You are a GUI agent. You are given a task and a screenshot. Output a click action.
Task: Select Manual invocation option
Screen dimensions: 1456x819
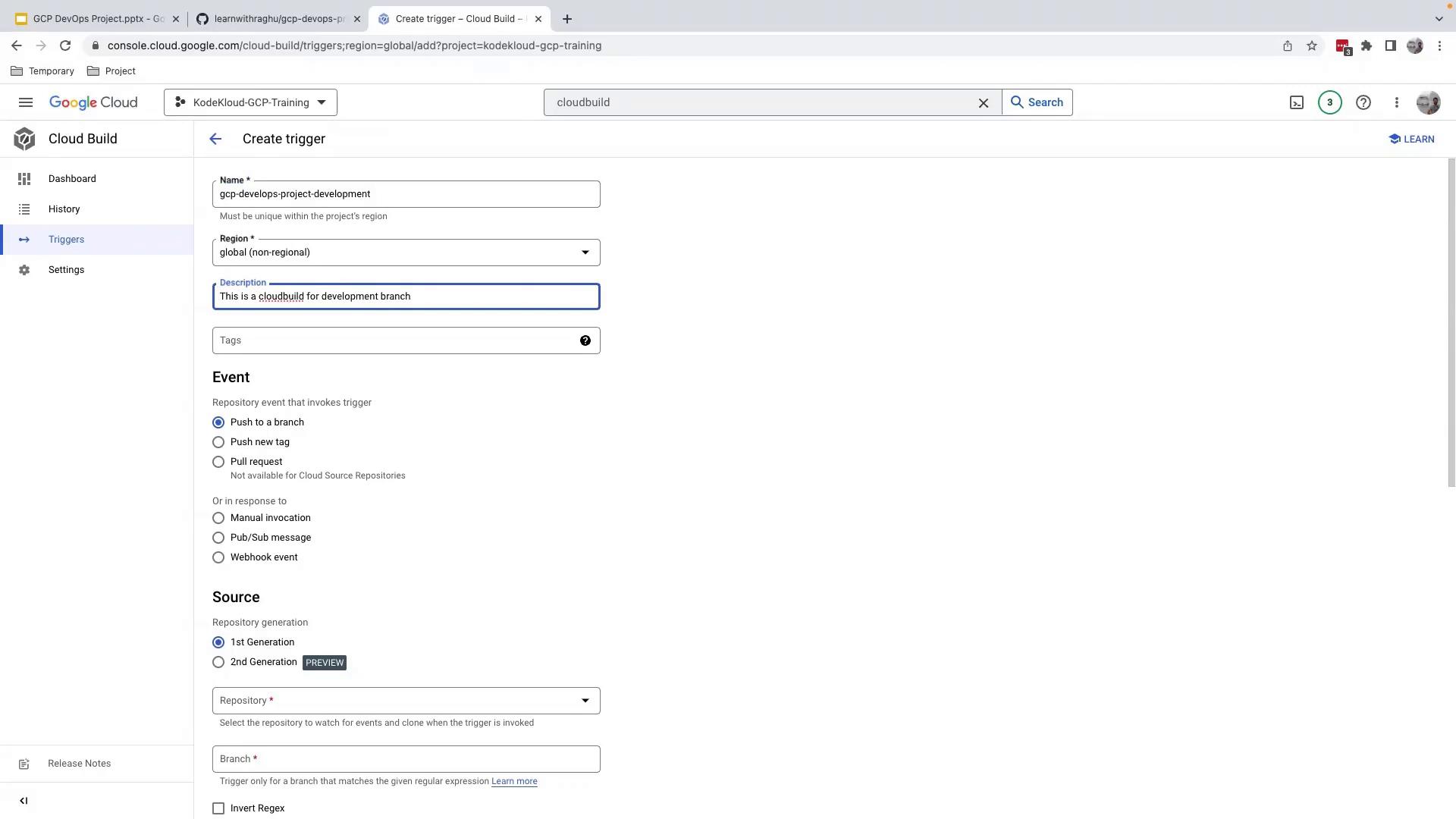coord(218,518)
